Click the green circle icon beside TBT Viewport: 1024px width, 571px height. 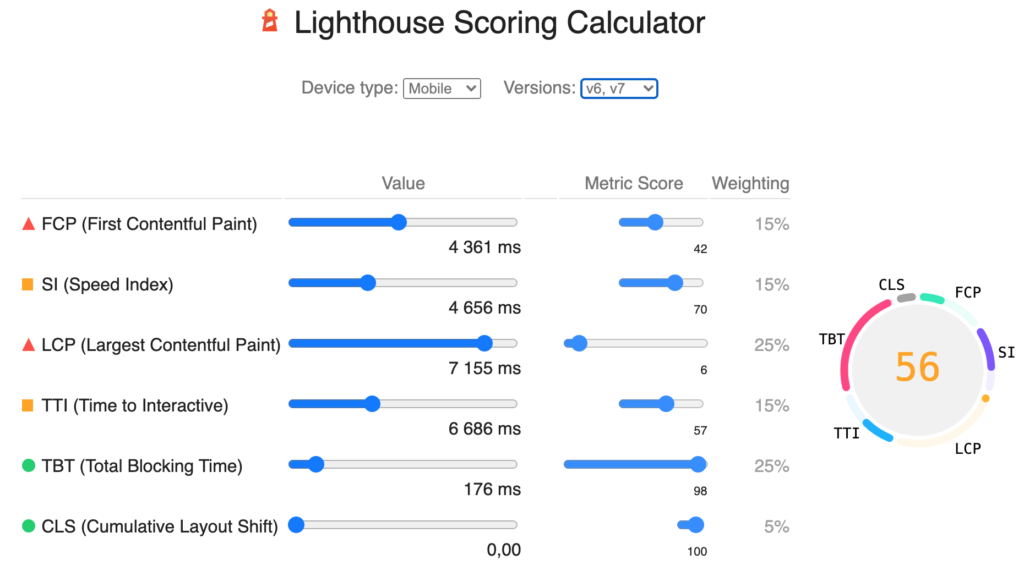28,466
